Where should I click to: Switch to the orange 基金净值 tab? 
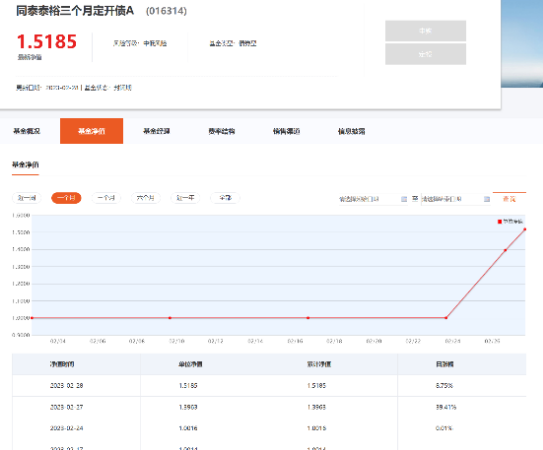[x=91, y=131]
